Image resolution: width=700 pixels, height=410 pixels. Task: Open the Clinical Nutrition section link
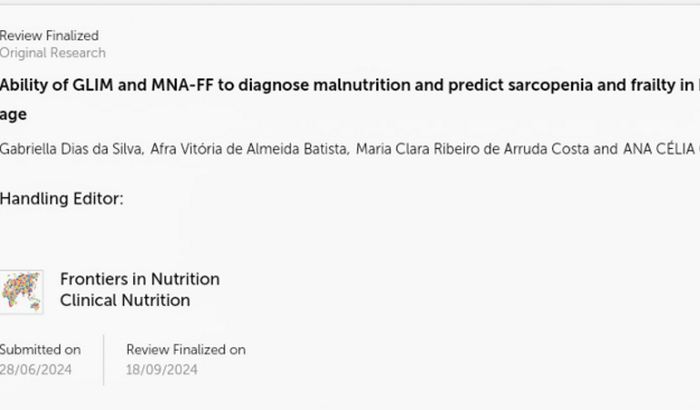click(125, 300)
